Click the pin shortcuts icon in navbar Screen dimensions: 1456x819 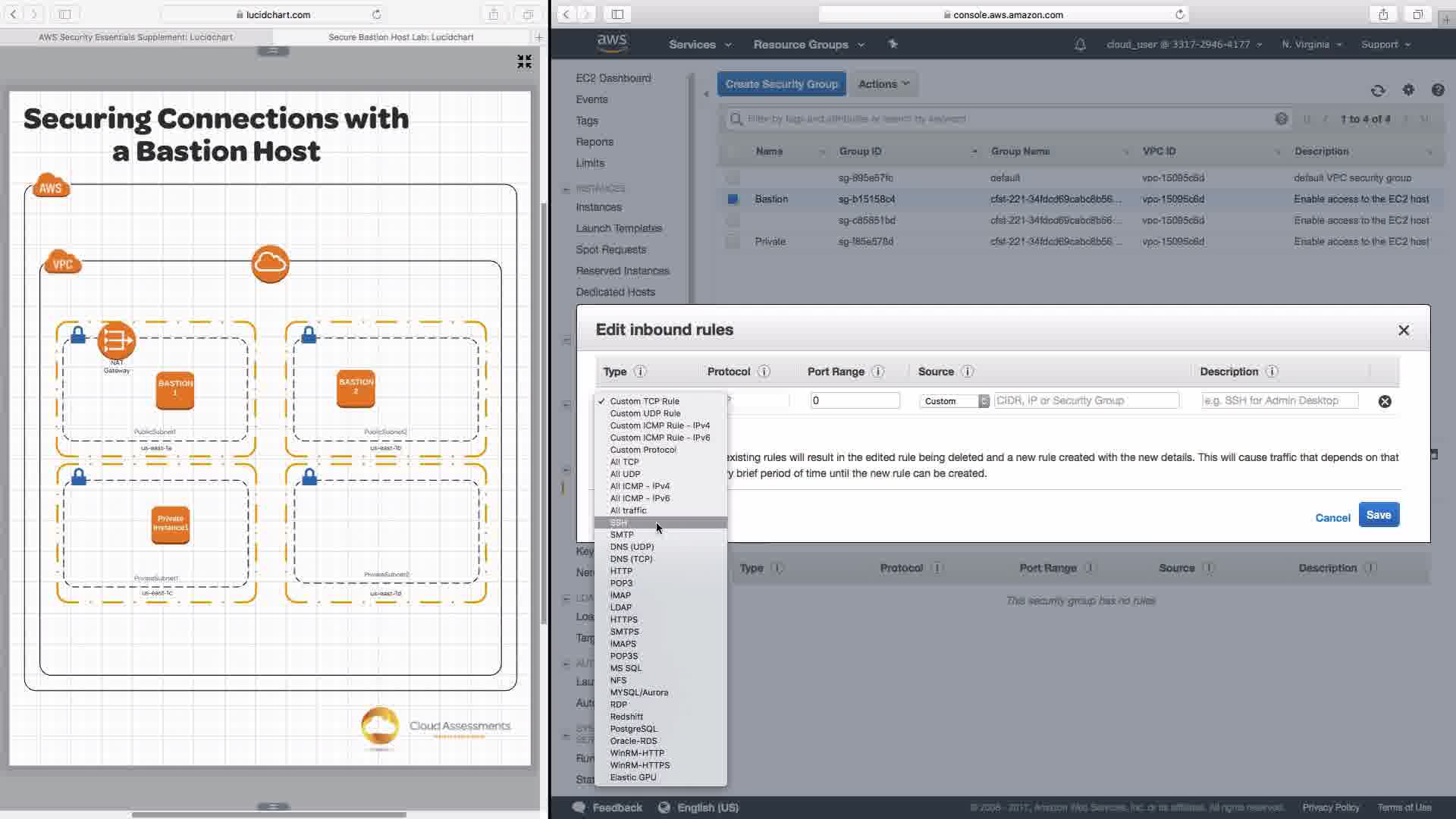coord(893,45)
